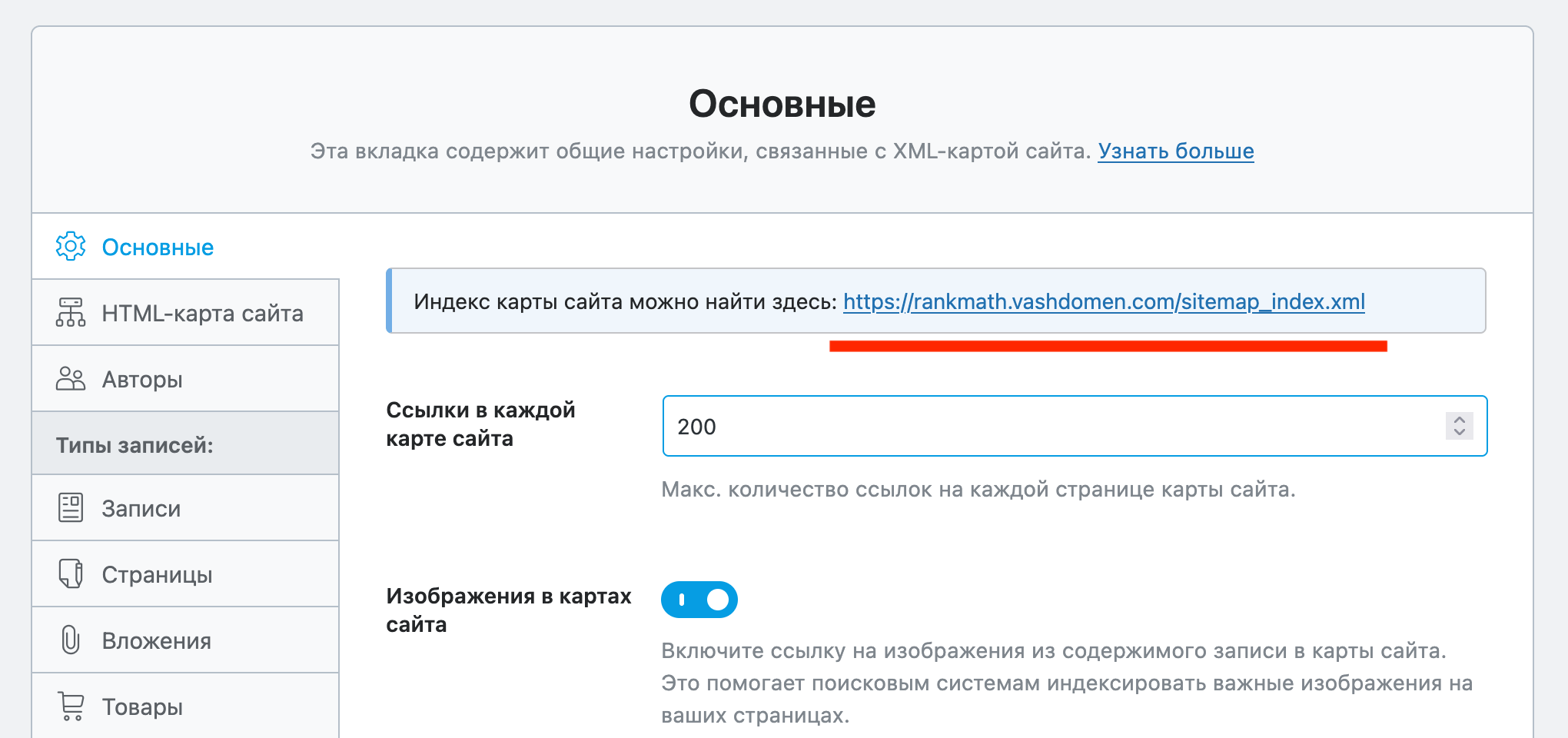Click the Основные page heading
Viewport: 1568px width, 738px height.
(782, 103)
